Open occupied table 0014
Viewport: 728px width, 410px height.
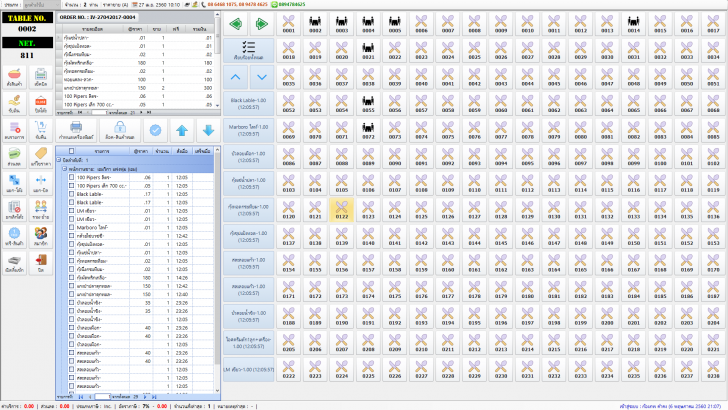[634, 24]
